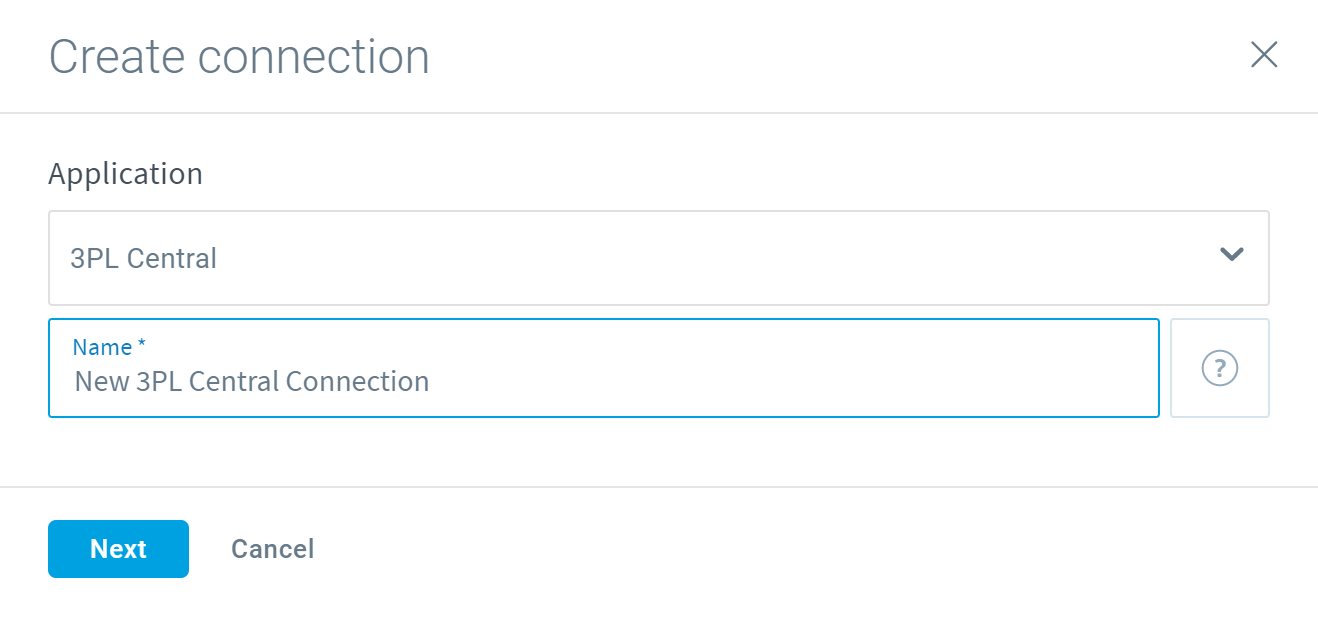Choose Cancel beside the Next button
Screen dimensions: 1318x644
272,549
